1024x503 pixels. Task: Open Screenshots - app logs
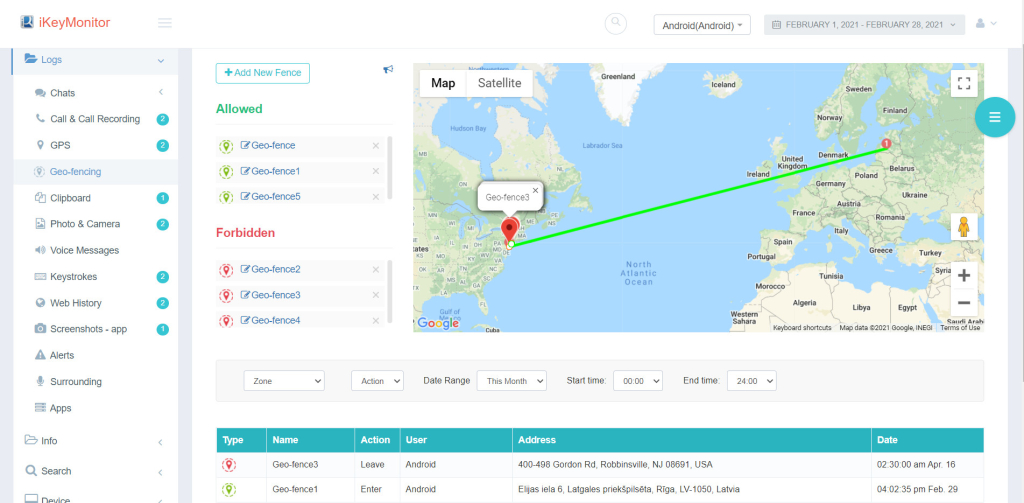[x=95, y=329]
